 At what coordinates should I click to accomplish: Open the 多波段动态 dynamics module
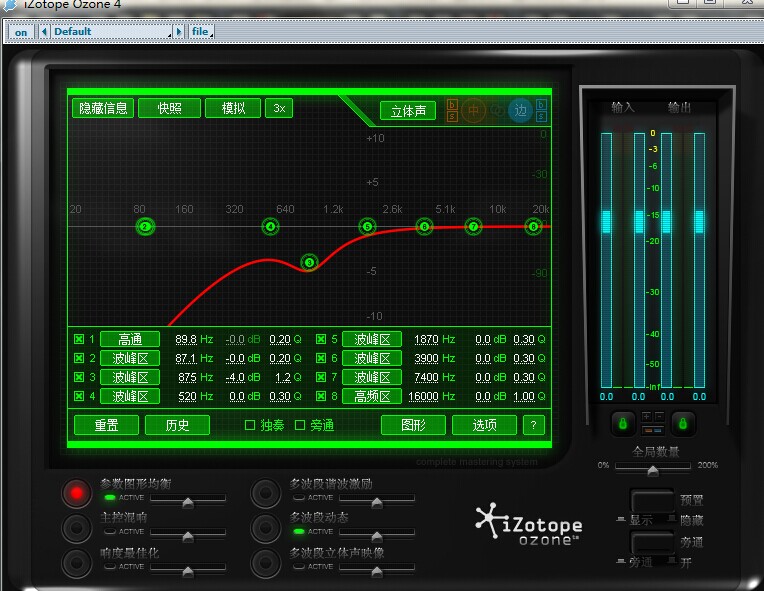pyautogui.click(x=266, y=528)
